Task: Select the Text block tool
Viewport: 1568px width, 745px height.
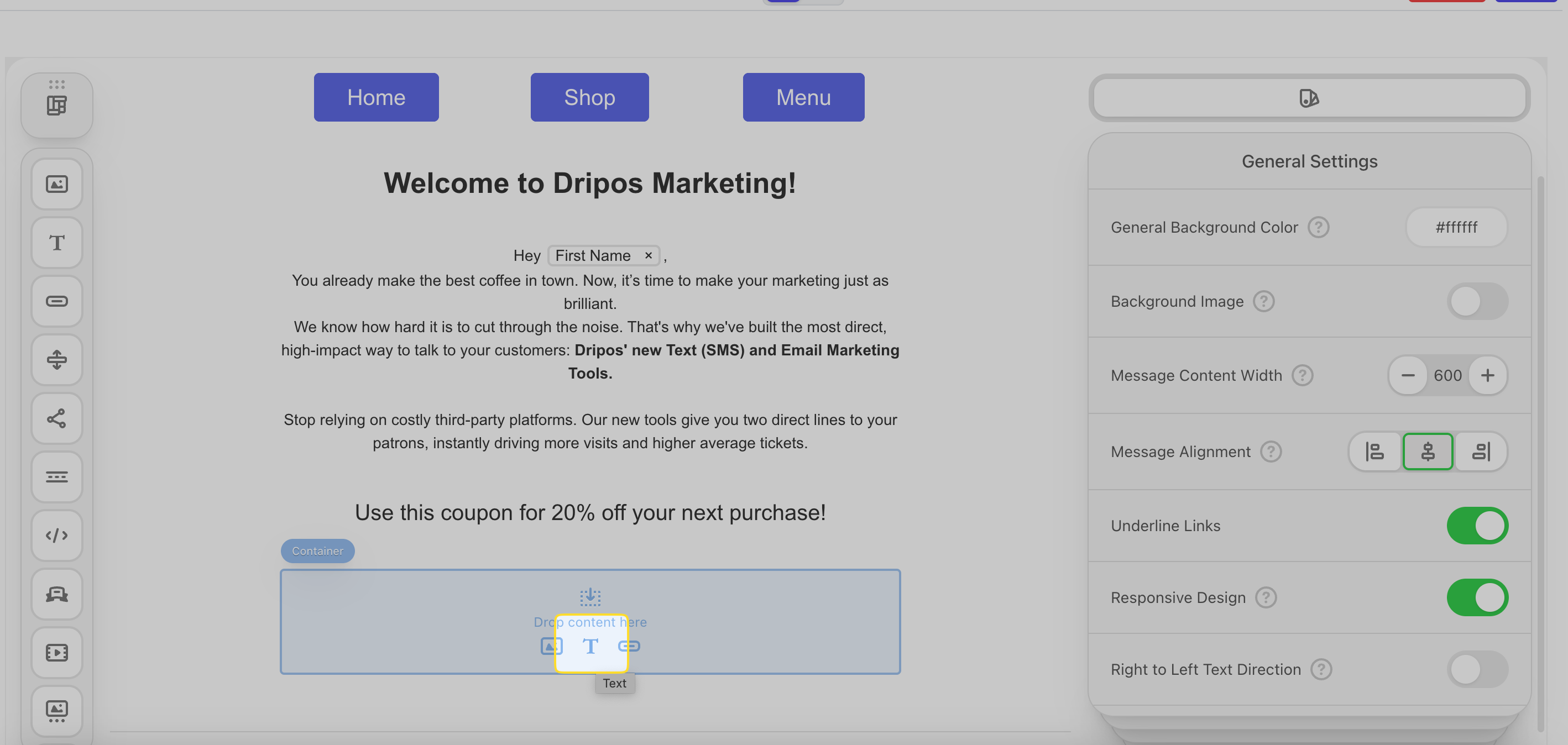Action: click(x=56, y=243)
